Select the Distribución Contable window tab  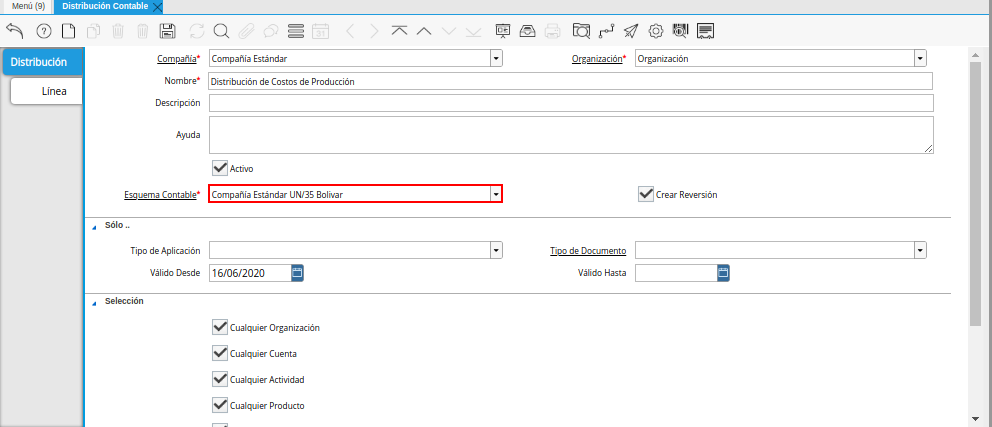pyautogui.click(x=105, y=6)
